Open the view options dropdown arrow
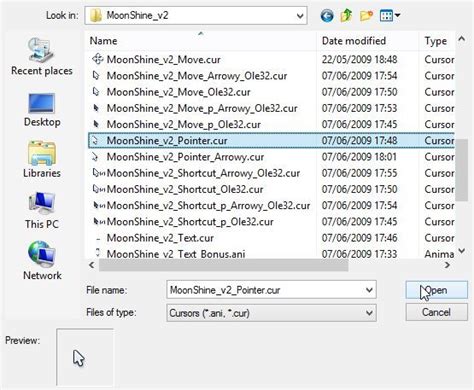Screen dimensions: 474x390 [397, 15]
